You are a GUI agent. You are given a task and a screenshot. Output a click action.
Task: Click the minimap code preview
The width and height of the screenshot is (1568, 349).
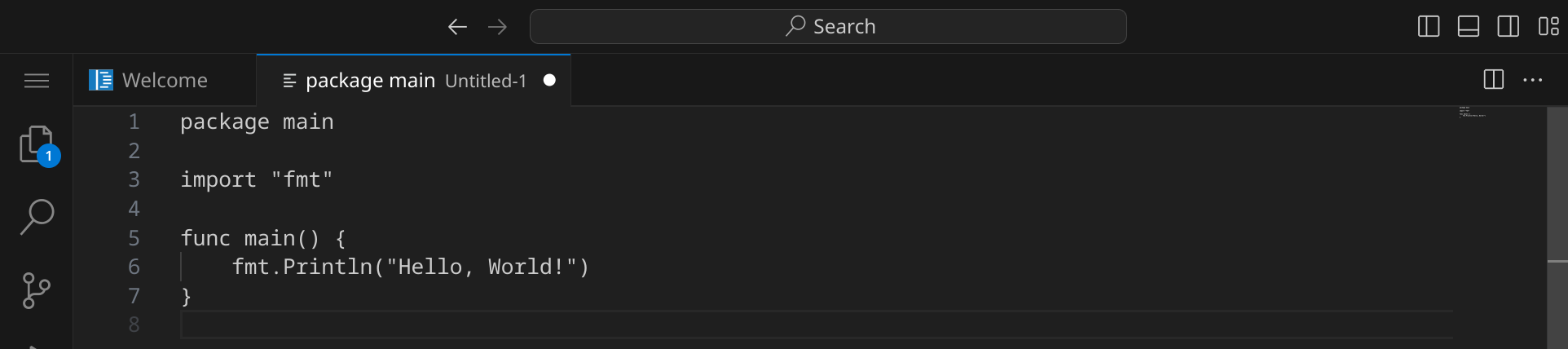tap(1472, 113)
